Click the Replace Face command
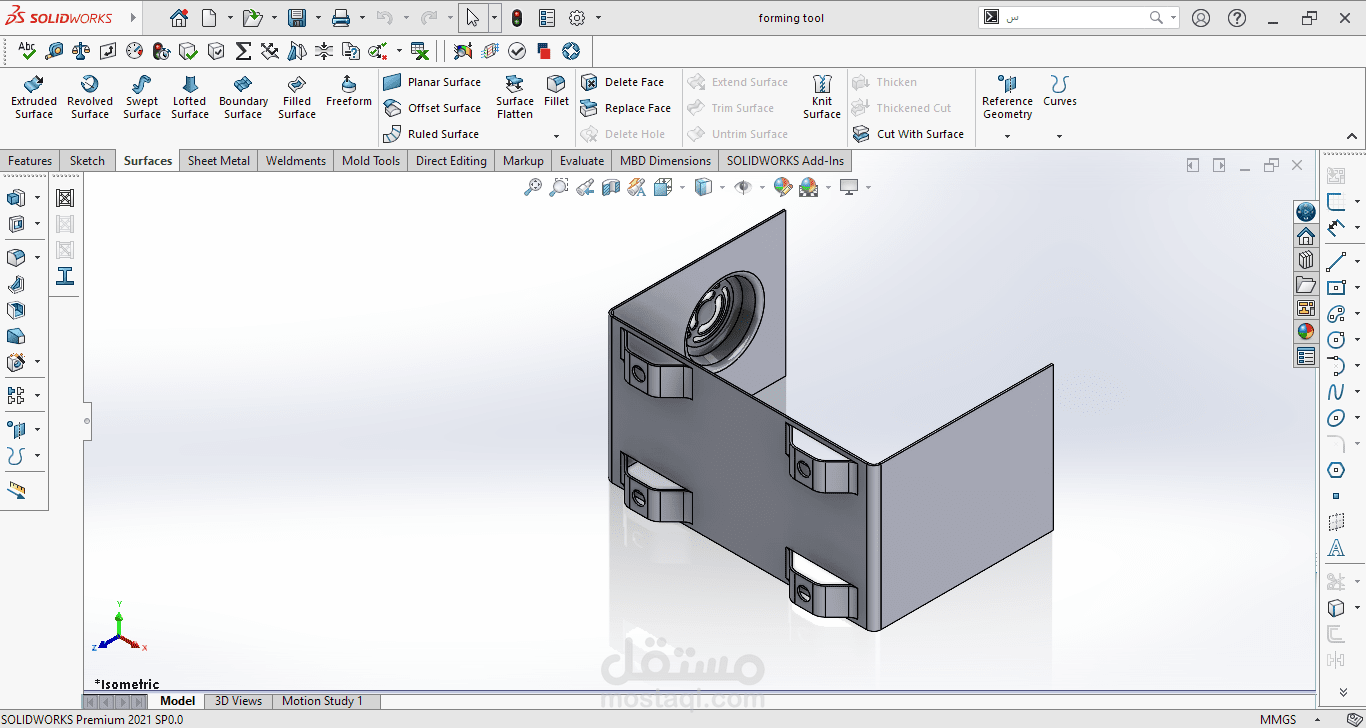The width and height of the screenshot is (1366, 728). point(626,108)
